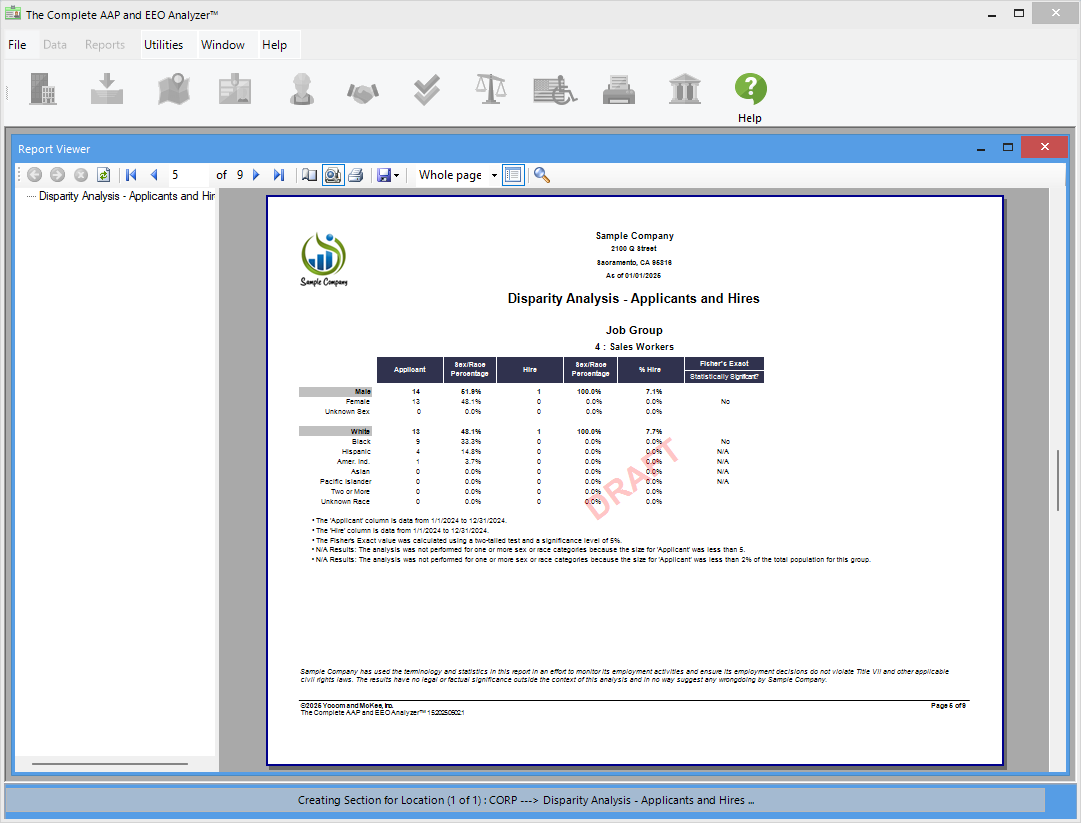
Task: Click the map location pin toolbar icon
Action: [x=174, y=89]
